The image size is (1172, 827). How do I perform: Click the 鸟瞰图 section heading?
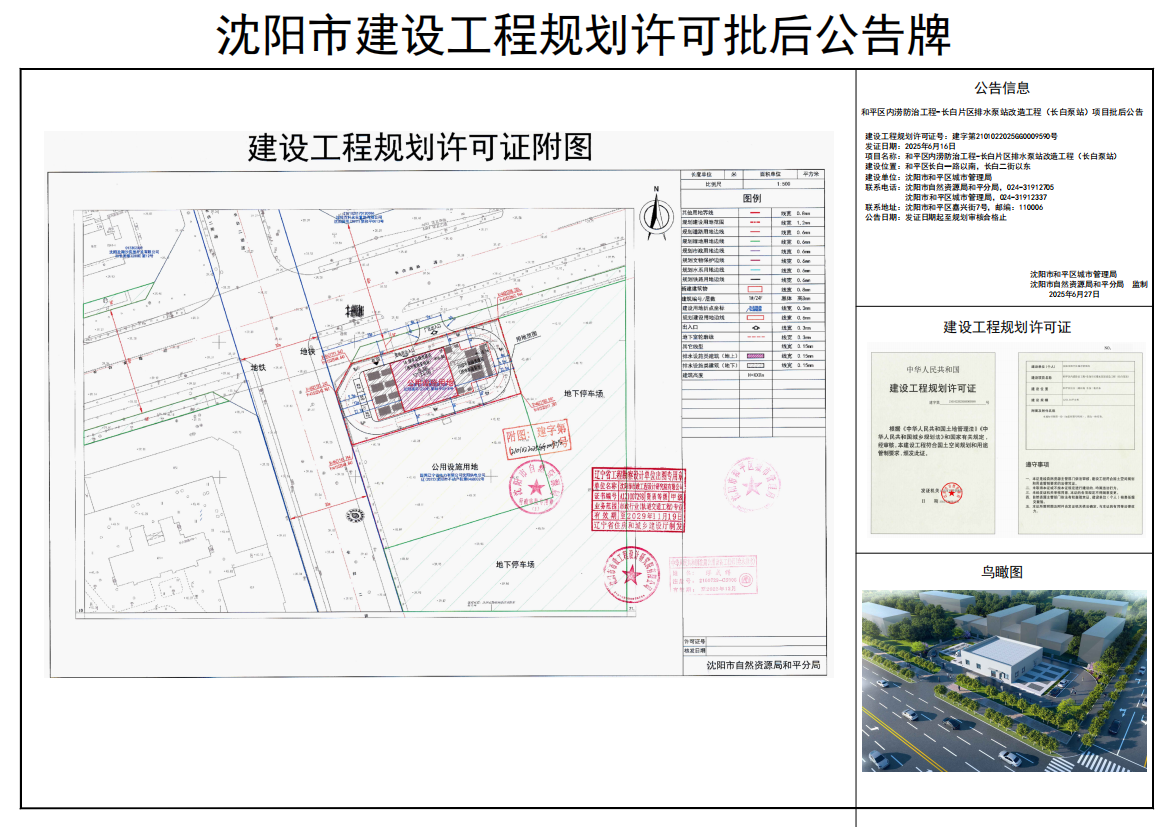[1003, 572]
